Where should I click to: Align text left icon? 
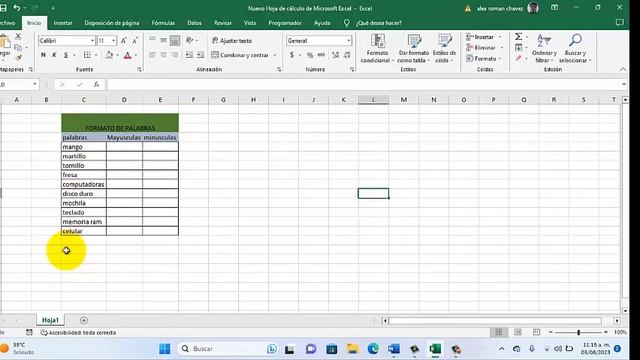(152, 55)
